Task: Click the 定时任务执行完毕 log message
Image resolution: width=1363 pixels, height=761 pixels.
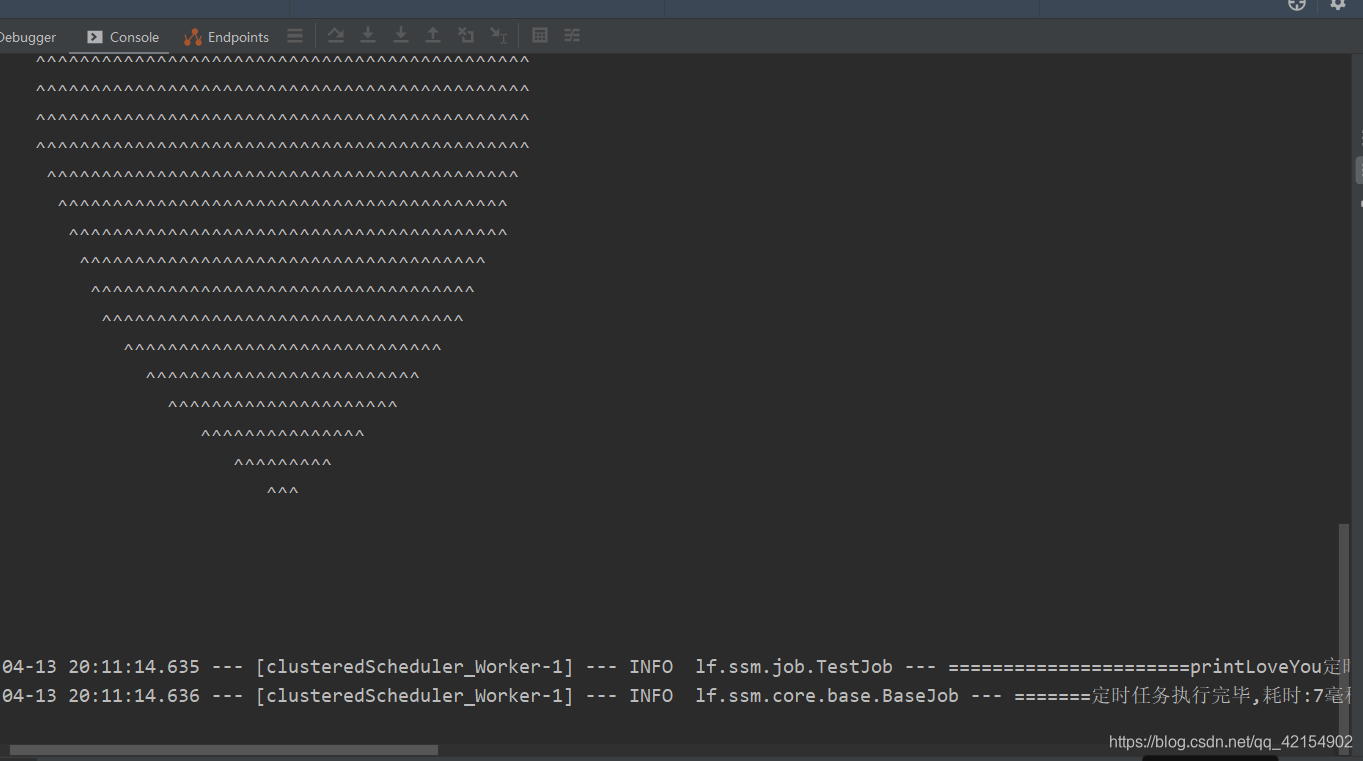Action: [1171, 696]
